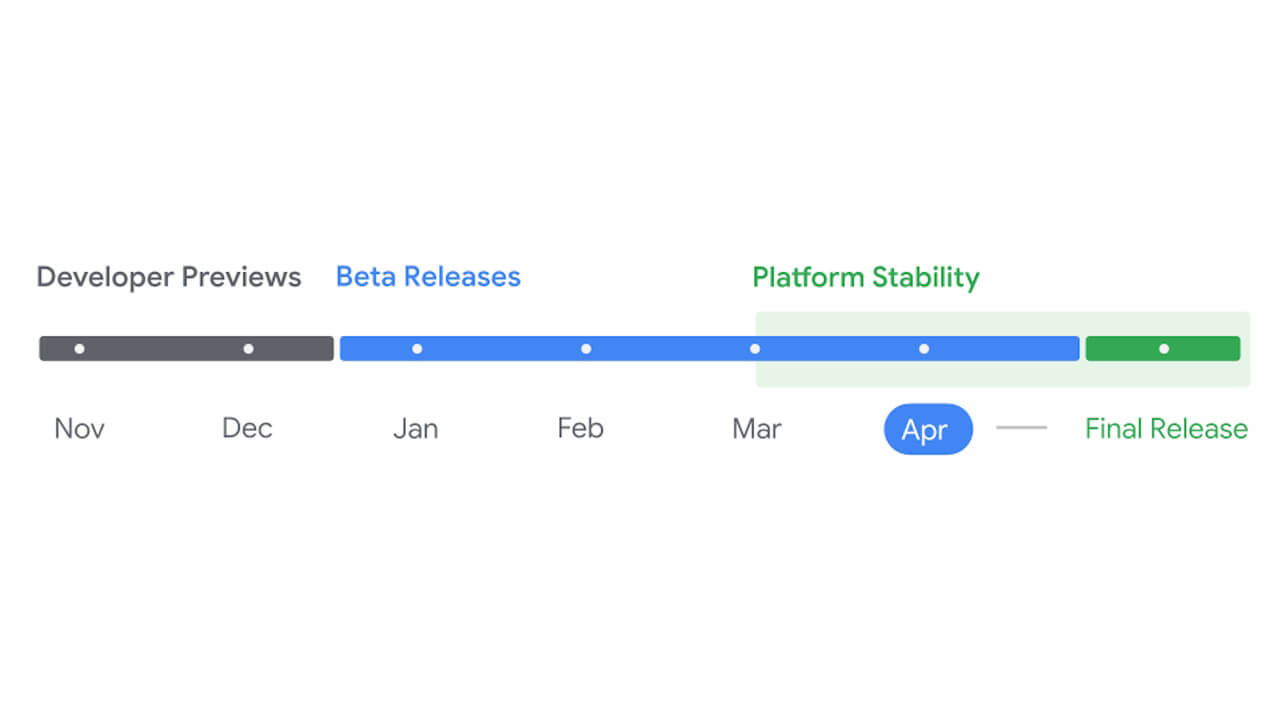Click the Beta Releases heading
1280x720 pixels.
tap(428, 277)
